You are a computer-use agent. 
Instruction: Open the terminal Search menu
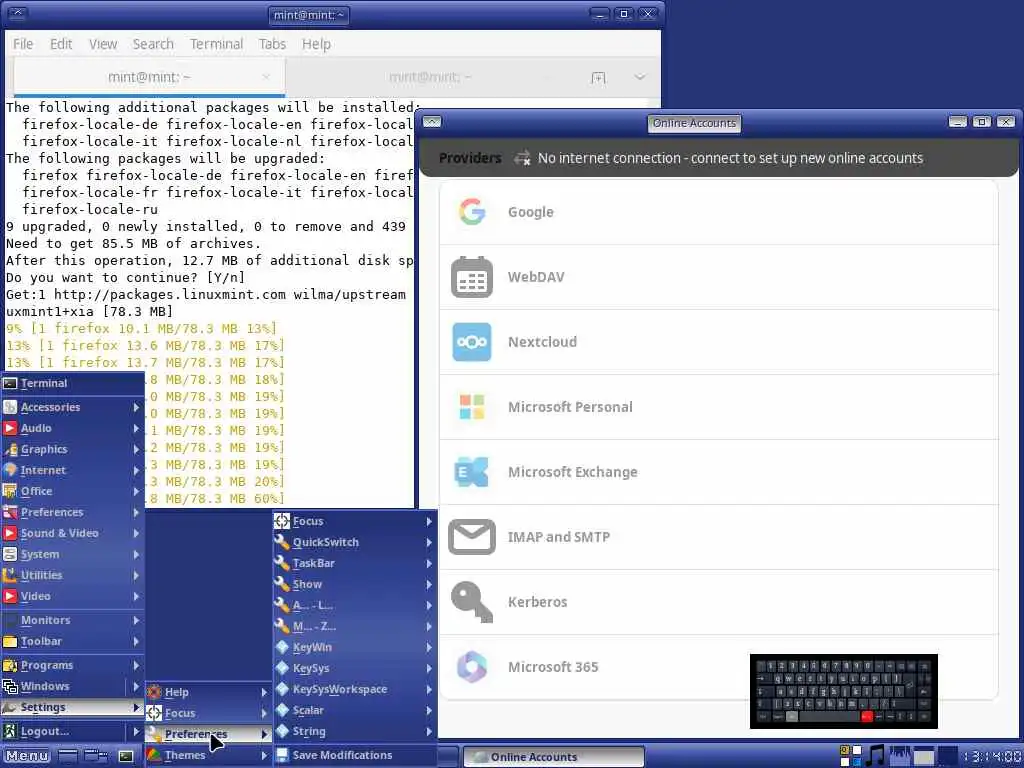[153, 44]
